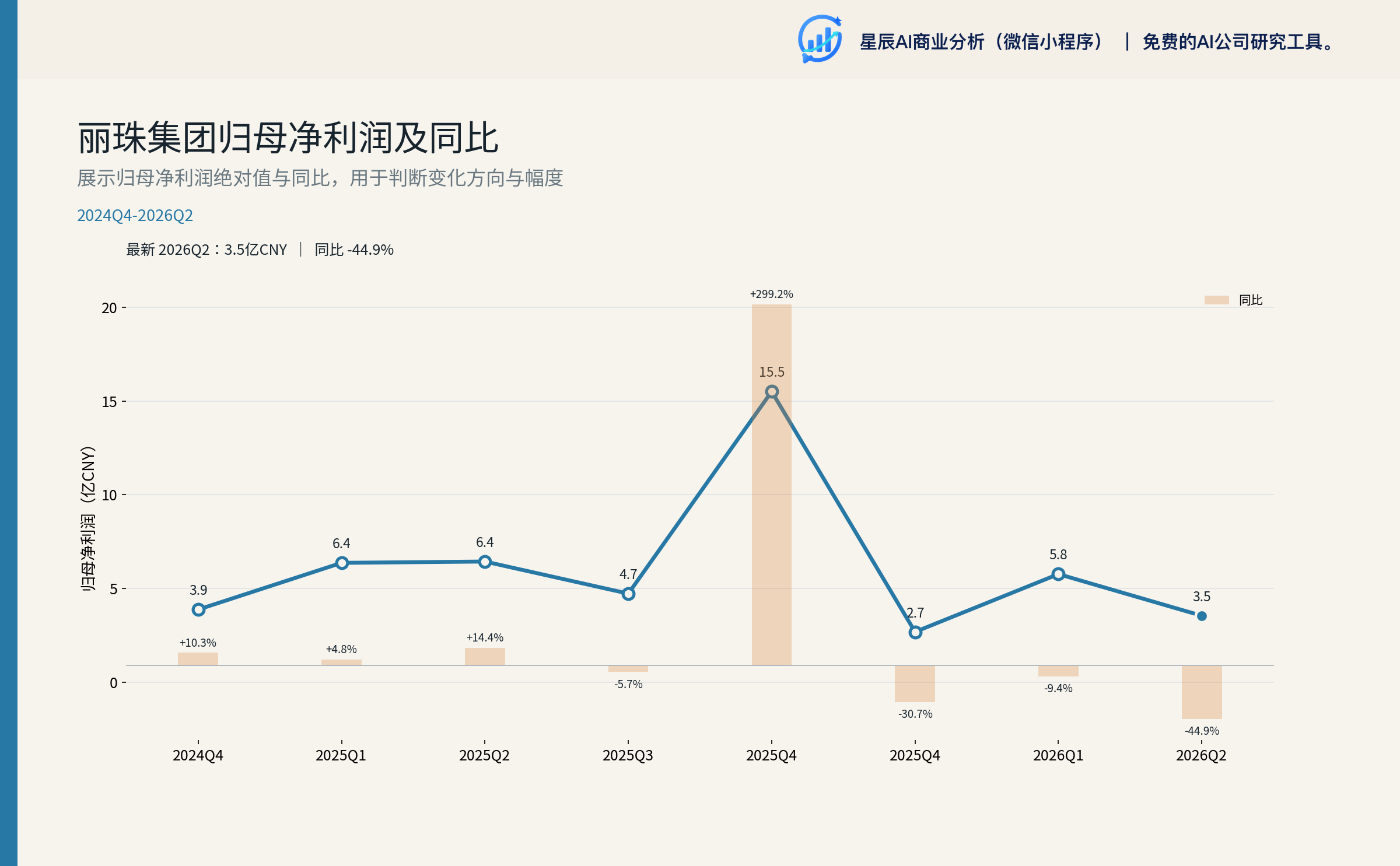Click the +299.2% value label
This screenshot has width=1400, height=866.
[771, 294]
